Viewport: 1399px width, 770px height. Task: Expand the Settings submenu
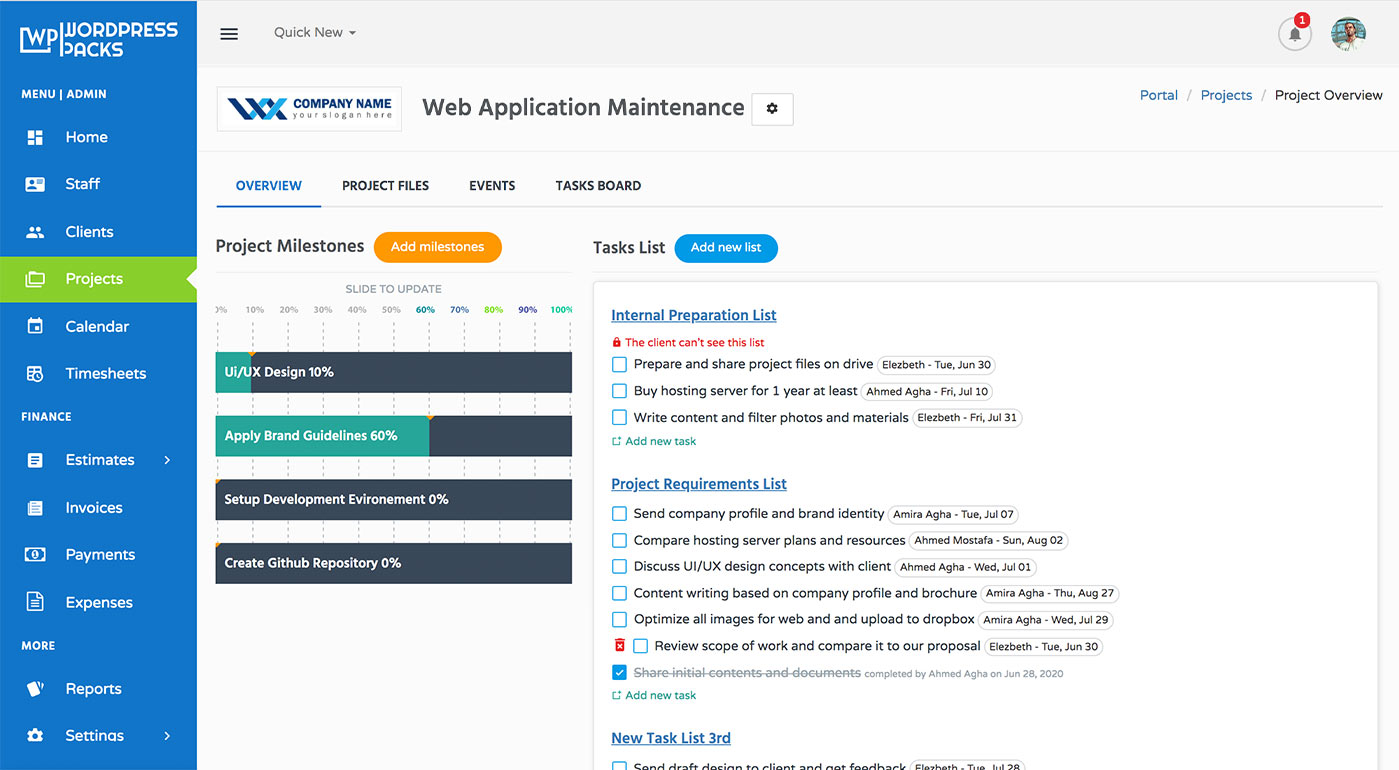tap(167, 735)
